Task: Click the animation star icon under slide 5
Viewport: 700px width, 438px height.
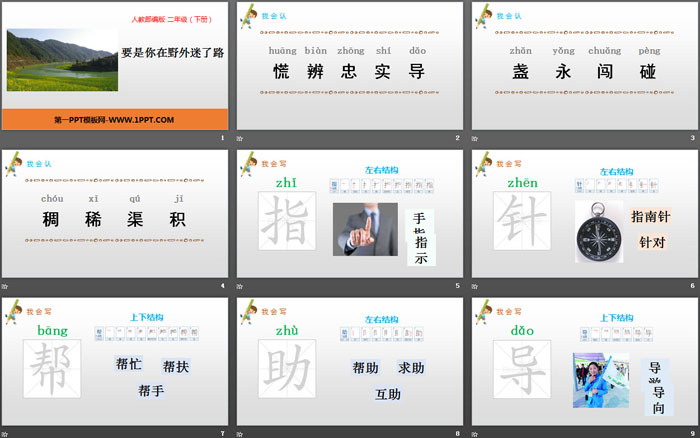Action: tap(240, 286)
